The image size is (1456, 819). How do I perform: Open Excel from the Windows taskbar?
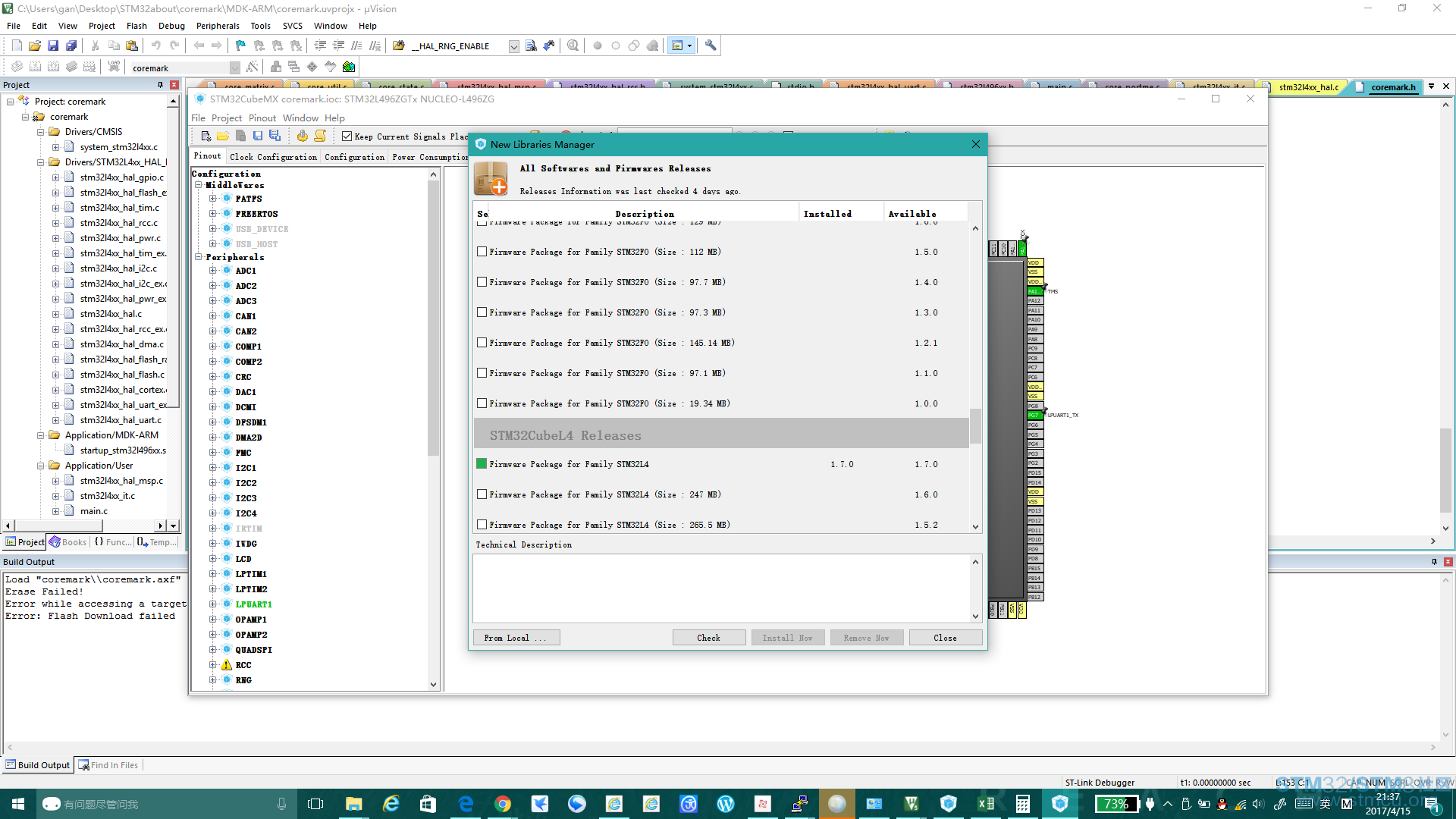coord(986,804)
